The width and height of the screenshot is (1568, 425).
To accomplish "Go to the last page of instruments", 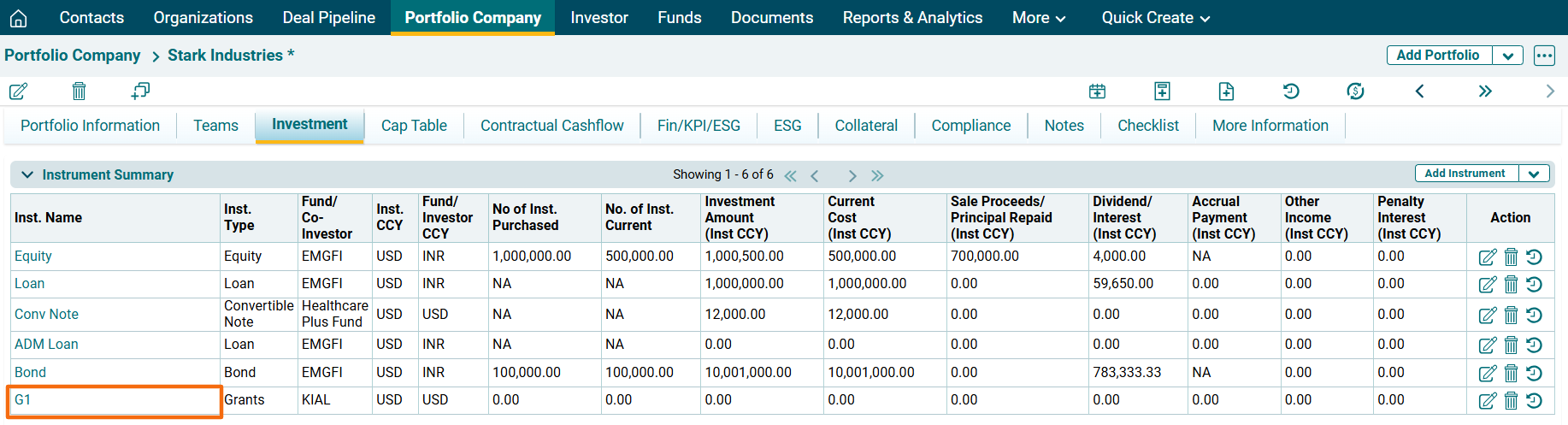I will (877, 175).
